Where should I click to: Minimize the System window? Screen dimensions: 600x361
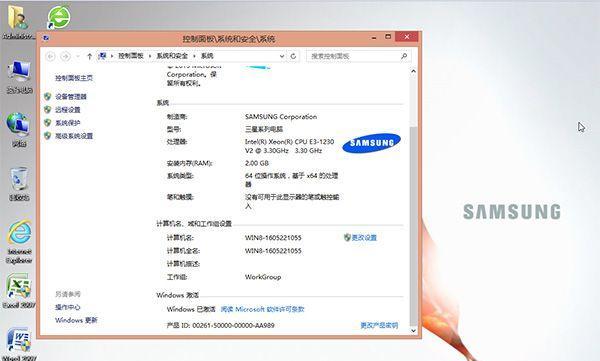(374, 38)
